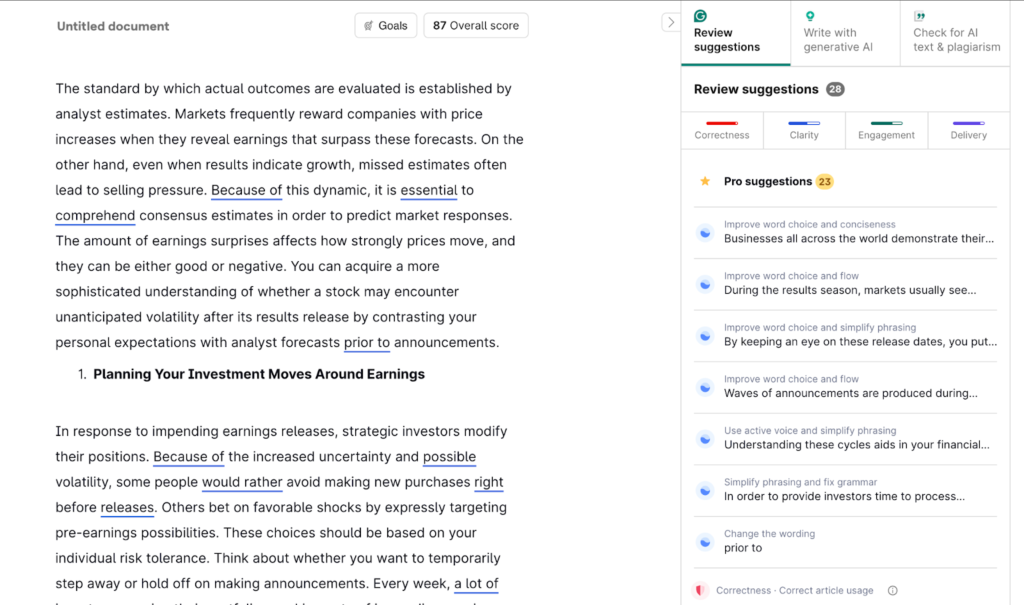Image resolution: width=1024 pixels, height=605 pixels.
Task: Expand 'Waves of announcements are produced' suggestion
Action: 849,387
